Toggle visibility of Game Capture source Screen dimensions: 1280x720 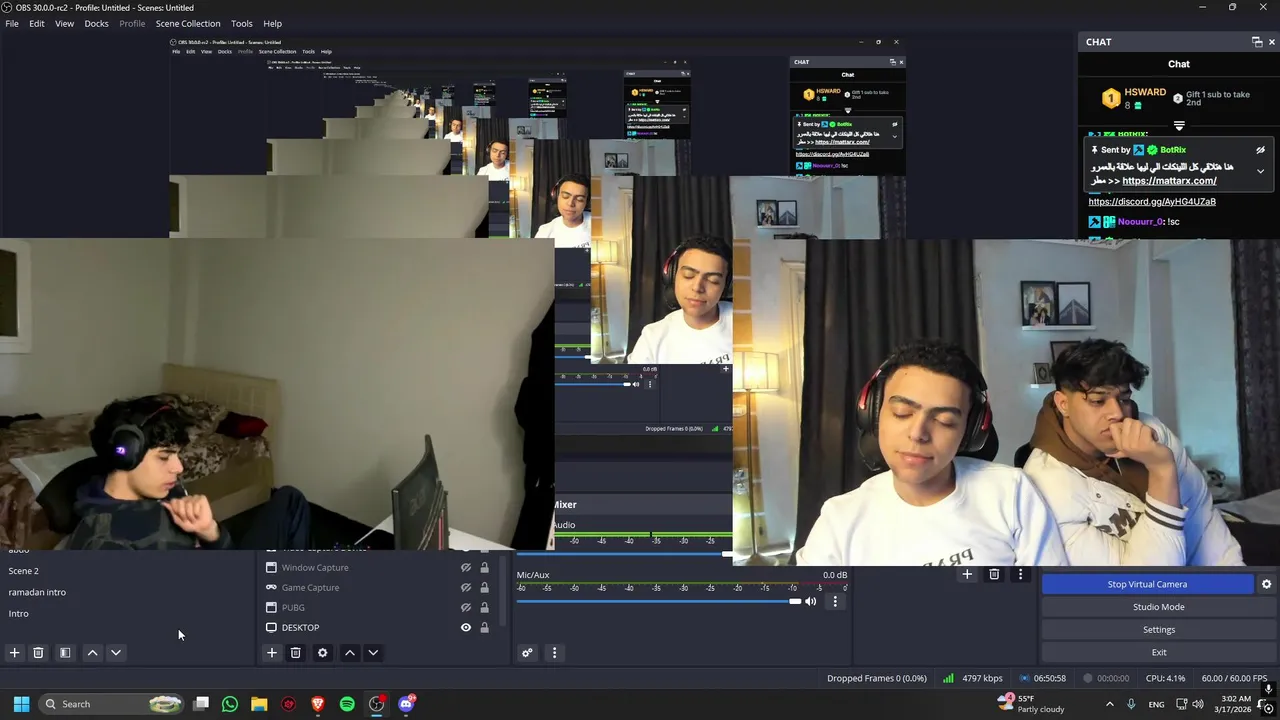[465, 587]
